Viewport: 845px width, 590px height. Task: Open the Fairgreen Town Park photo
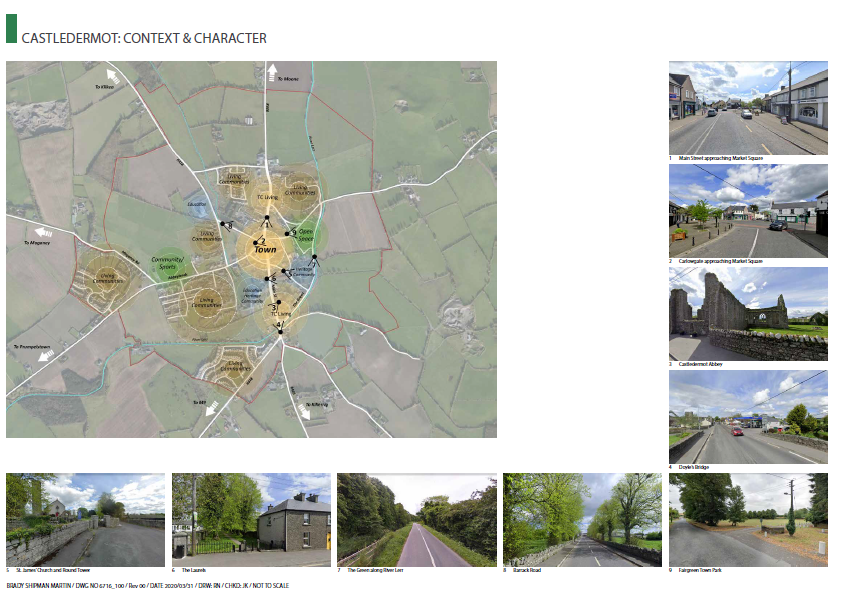(747, 520)
